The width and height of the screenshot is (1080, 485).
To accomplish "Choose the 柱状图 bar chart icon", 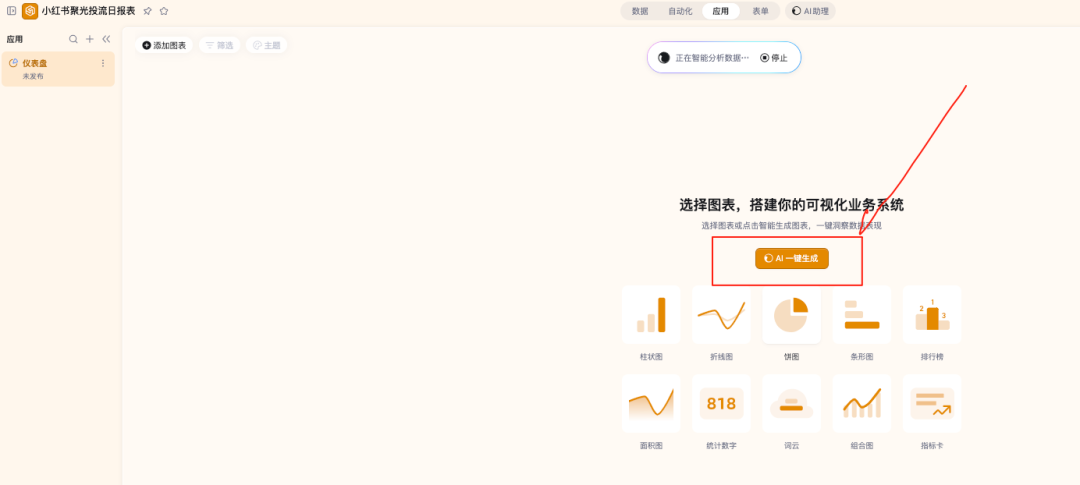I will (x=651, y=315).
